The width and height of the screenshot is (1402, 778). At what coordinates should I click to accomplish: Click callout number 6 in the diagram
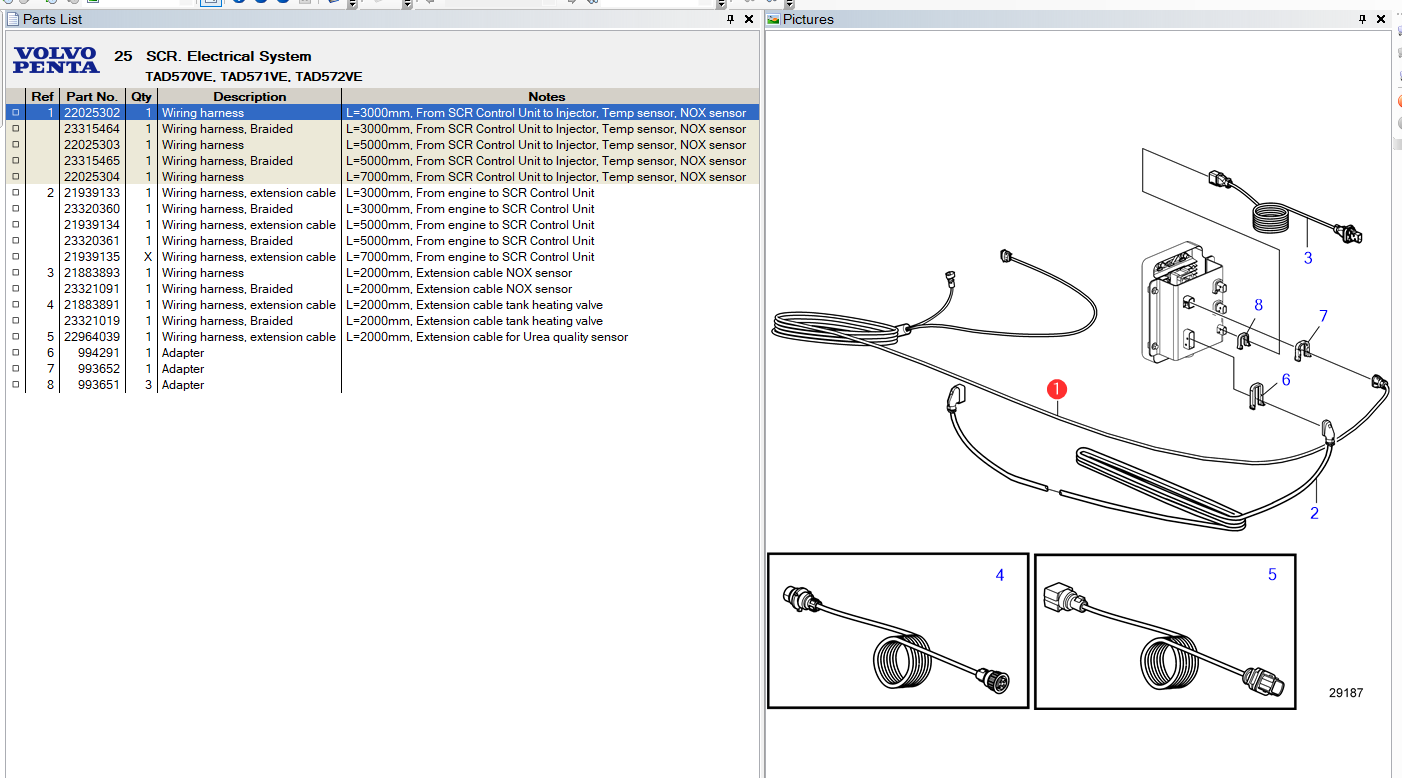click(x=1286, y=380)
